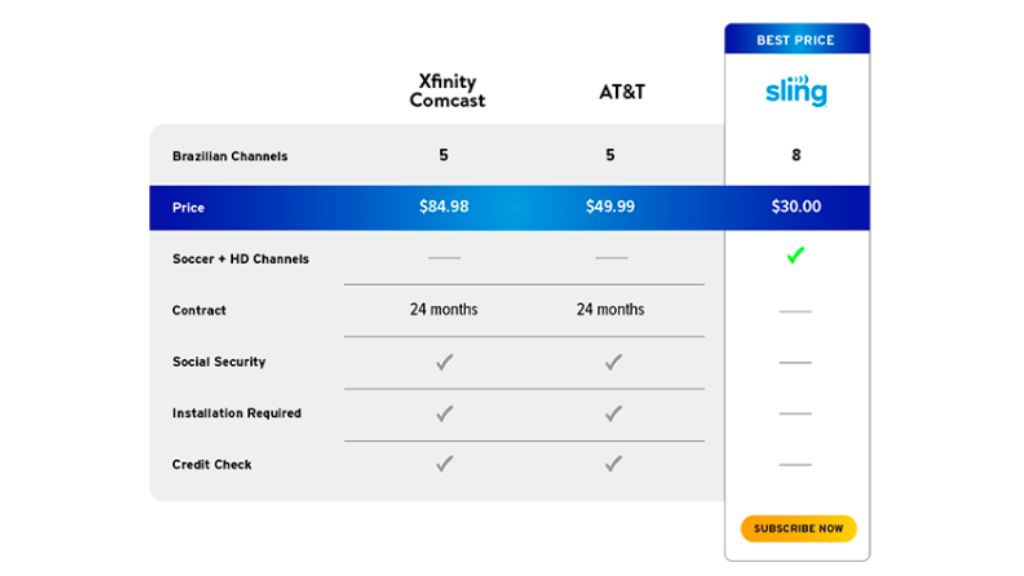Viewport: 1024px width, 576px height.
Task: Click Sling's dash in the Contract row
Action: click(x=795, y=312)
